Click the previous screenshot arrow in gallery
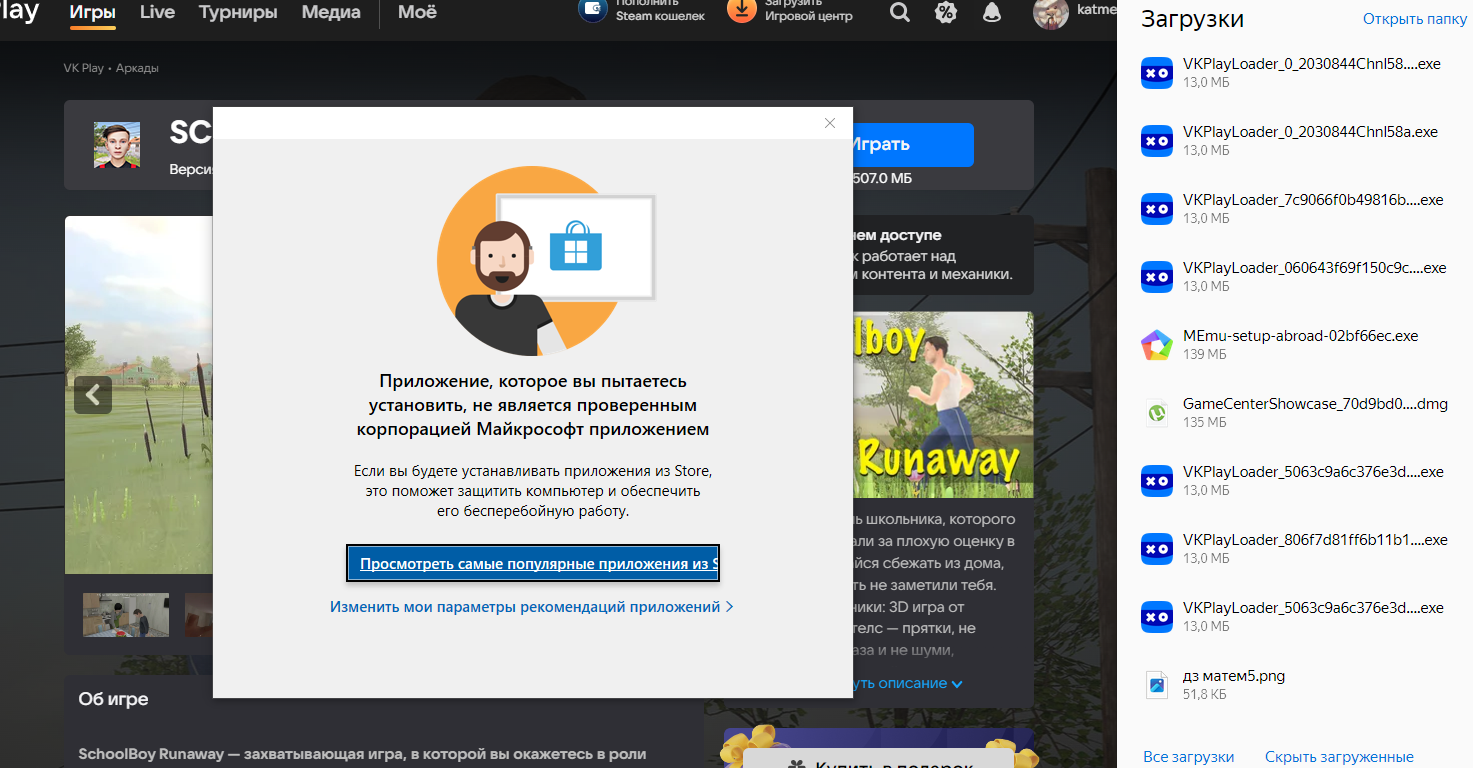The height and width of the screenshot is (768, 1473). [93, 395]
